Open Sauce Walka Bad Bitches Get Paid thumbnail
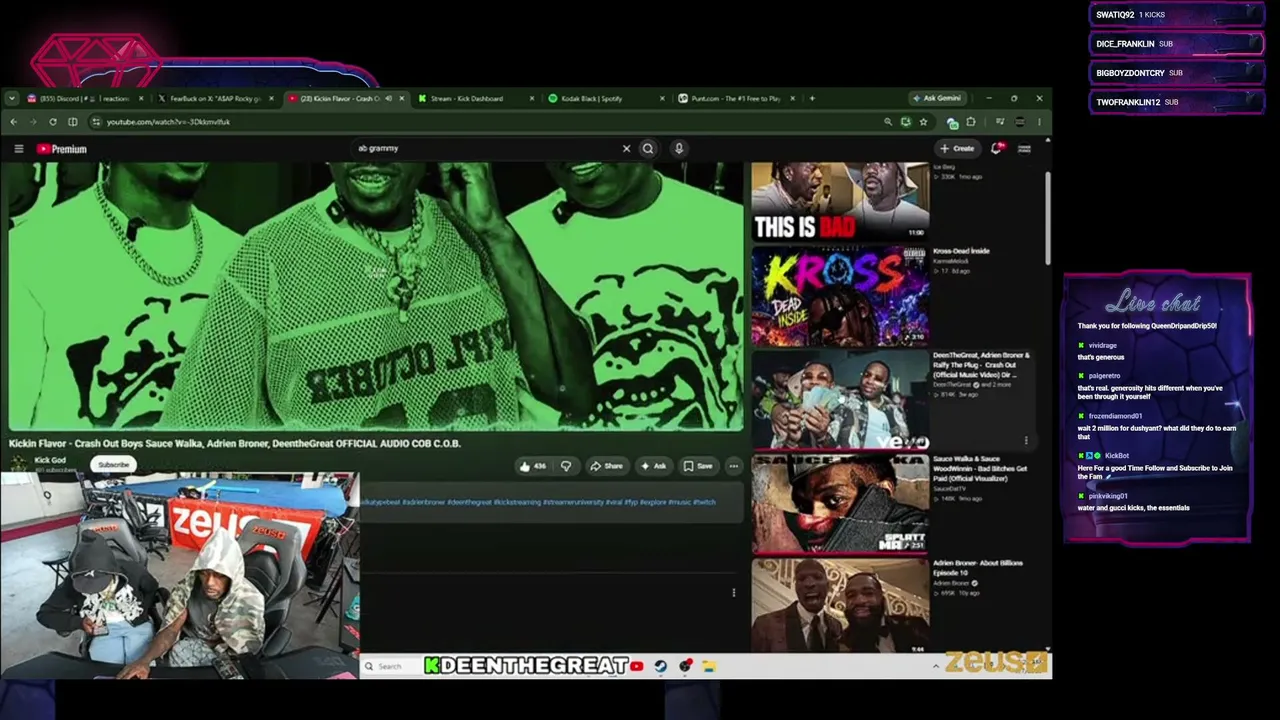 point(840,505)
